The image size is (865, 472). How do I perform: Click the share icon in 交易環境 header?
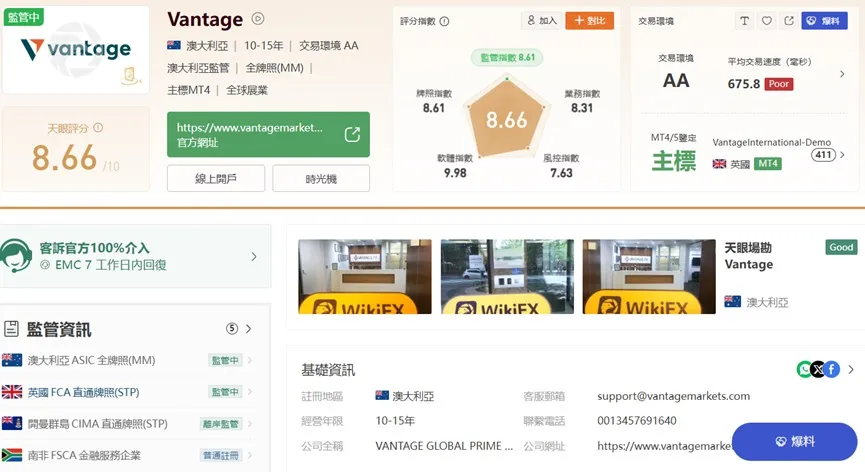tap(789, 20)
